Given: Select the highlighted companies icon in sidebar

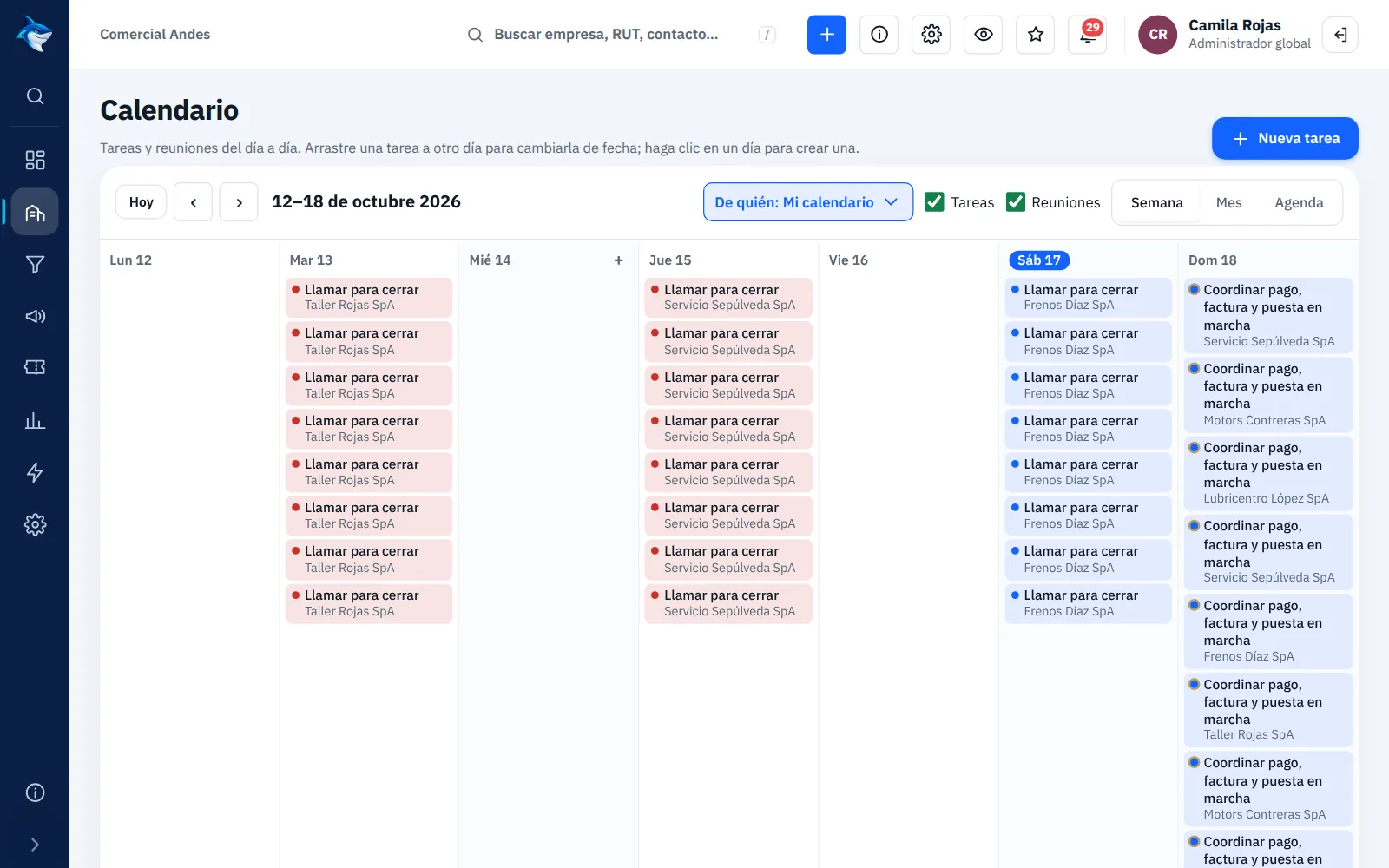Looking at the screenshot, I should point(35,212).
